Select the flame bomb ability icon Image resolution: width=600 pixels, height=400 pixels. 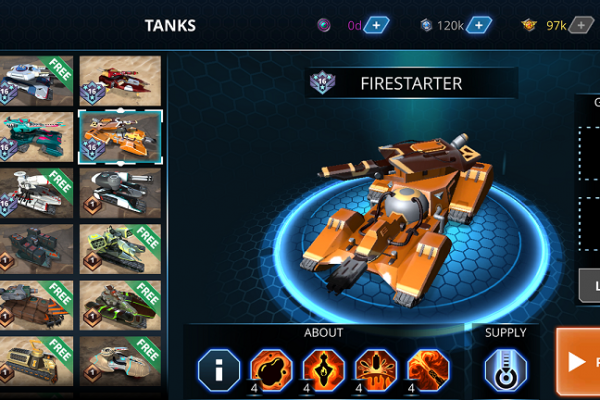[x=324, y=370]
